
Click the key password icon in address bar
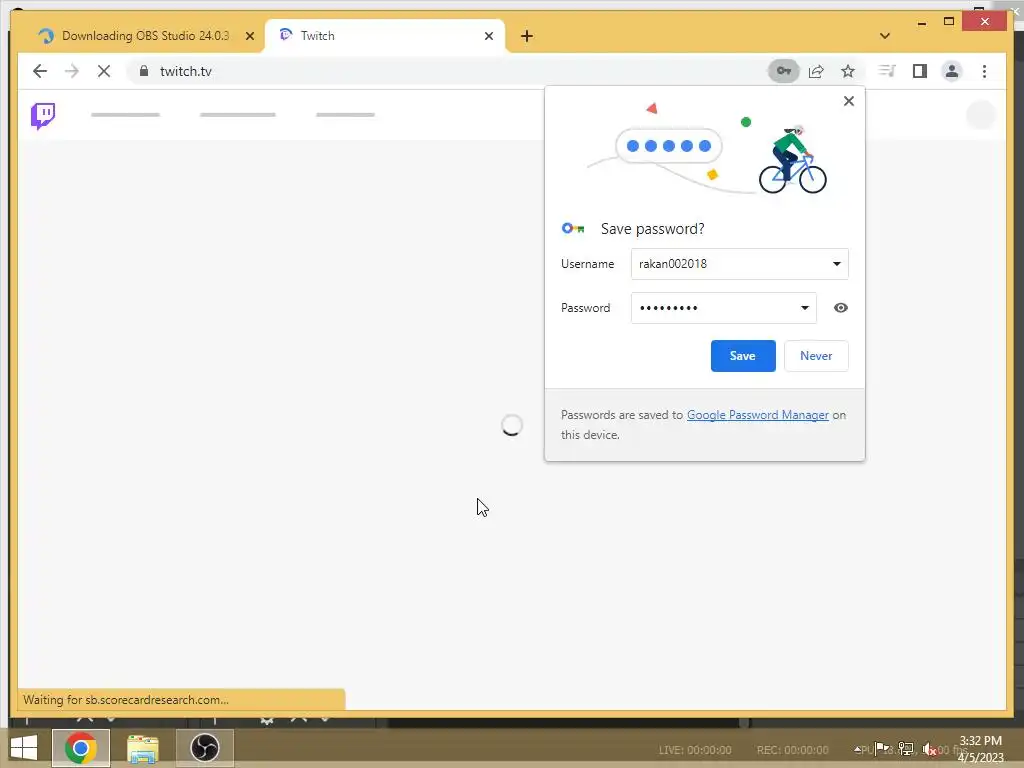pyautogui.click(x=784, y=71)
